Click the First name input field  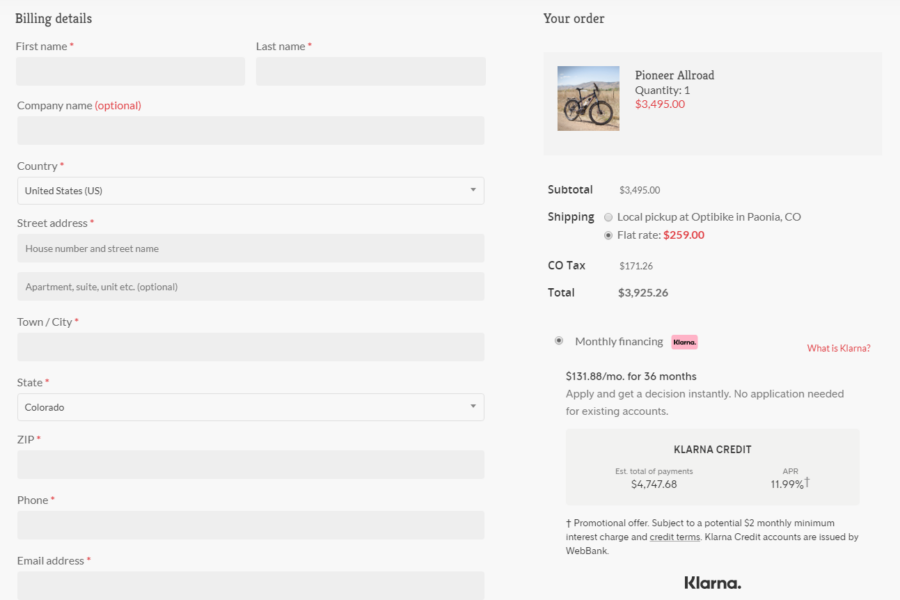tap(130, 71)
